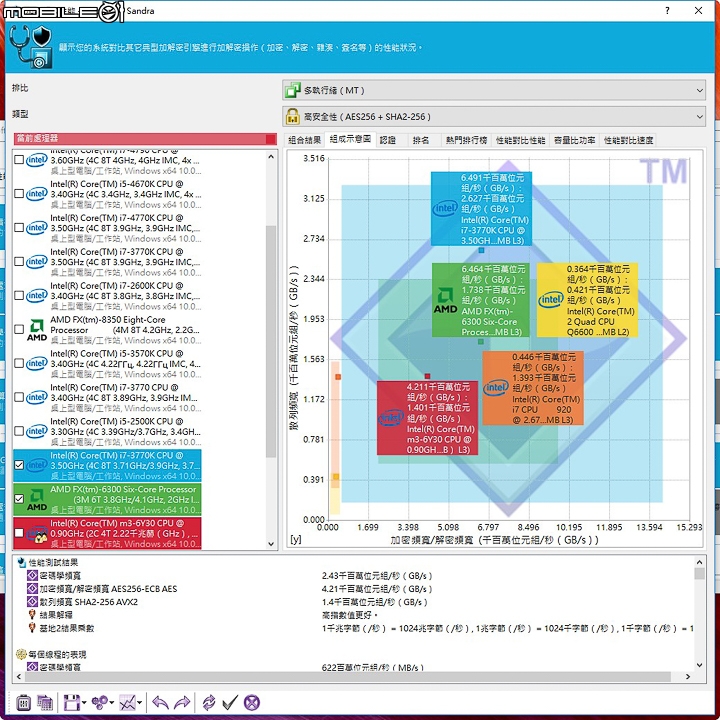The image size is (720, 720).
Task: Open the dropdown arrow beside gears icon
Action: (112, 703)
